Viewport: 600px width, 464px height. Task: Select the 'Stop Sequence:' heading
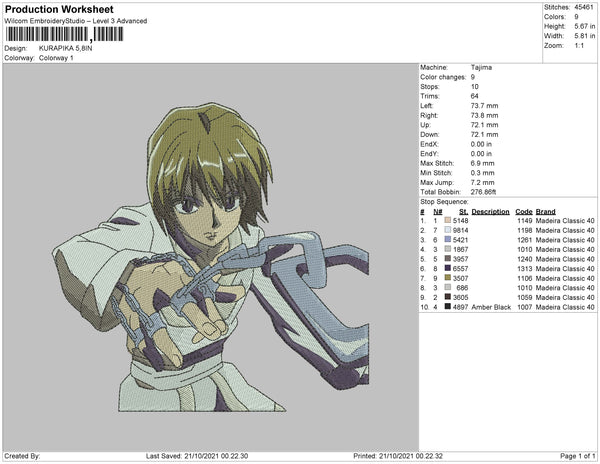(x=444, y=202)
